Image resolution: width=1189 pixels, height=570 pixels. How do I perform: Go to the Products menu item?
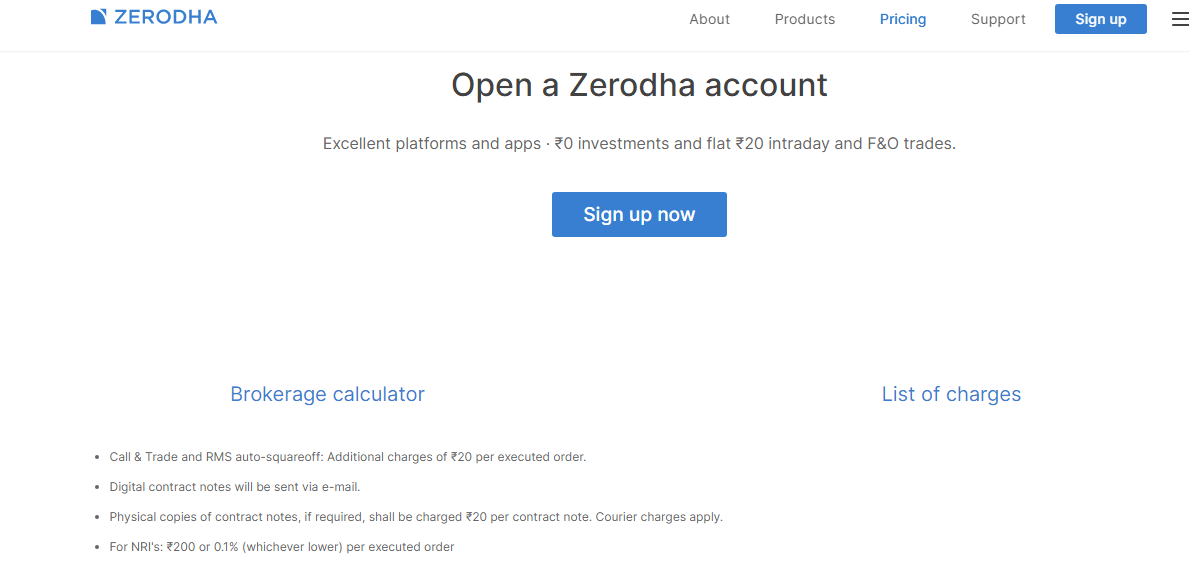(805, 20)
